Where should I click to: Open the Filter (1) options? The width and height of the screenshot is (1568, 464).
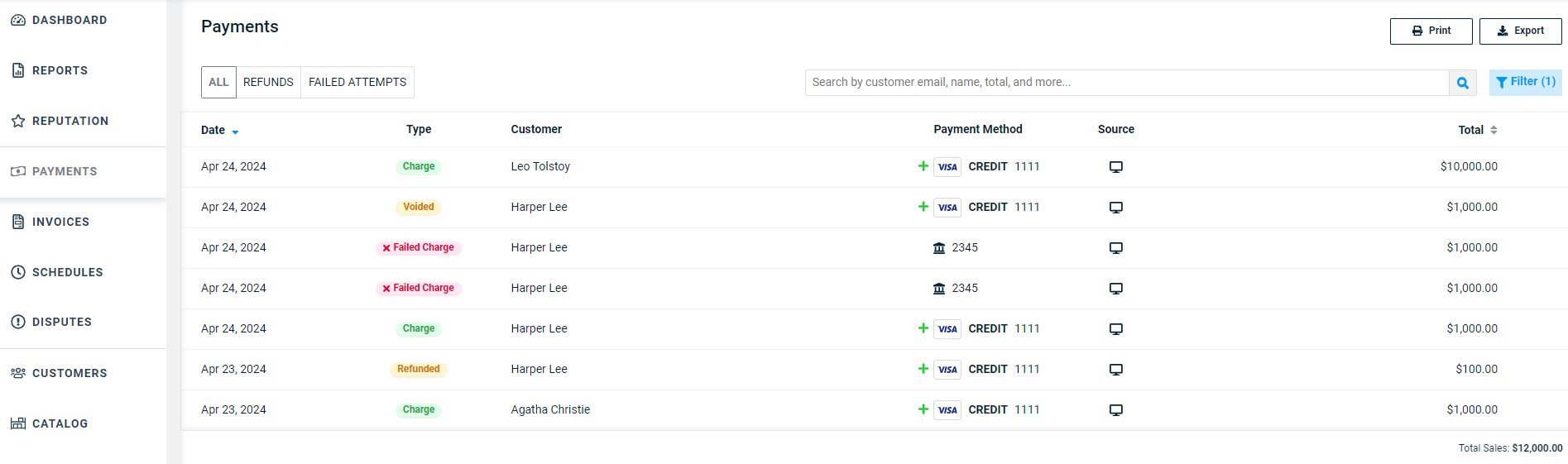point(1526,82)
